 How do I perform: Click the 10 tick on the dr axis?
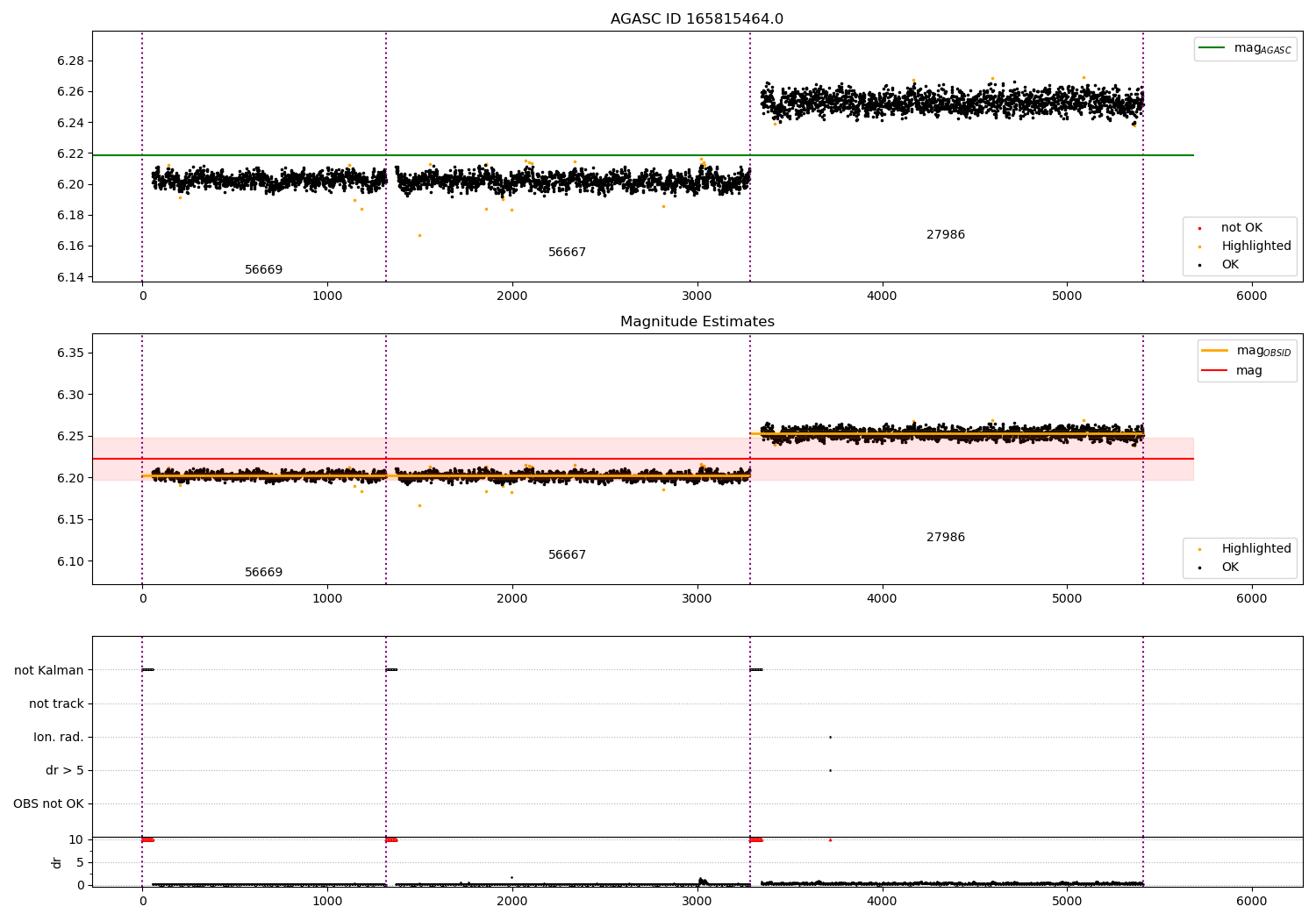coord(76,840)
